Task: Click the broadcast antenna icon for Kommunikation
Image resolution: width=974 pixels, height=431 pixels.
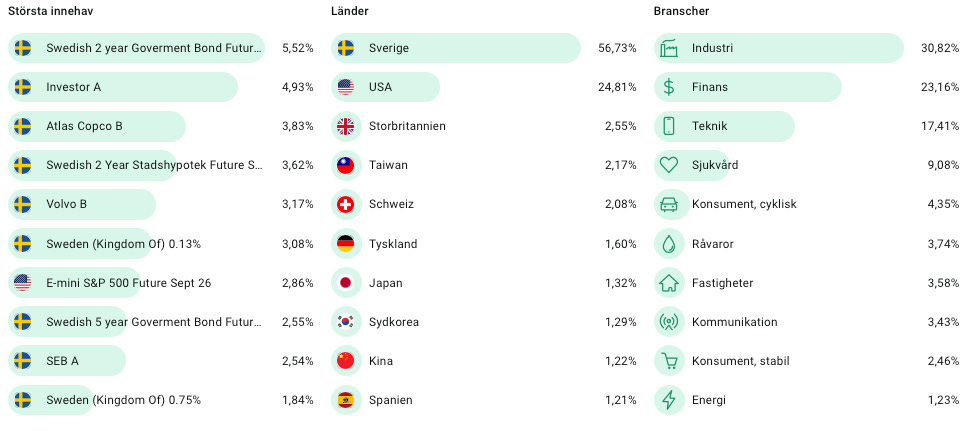Action: pos(668,322)
